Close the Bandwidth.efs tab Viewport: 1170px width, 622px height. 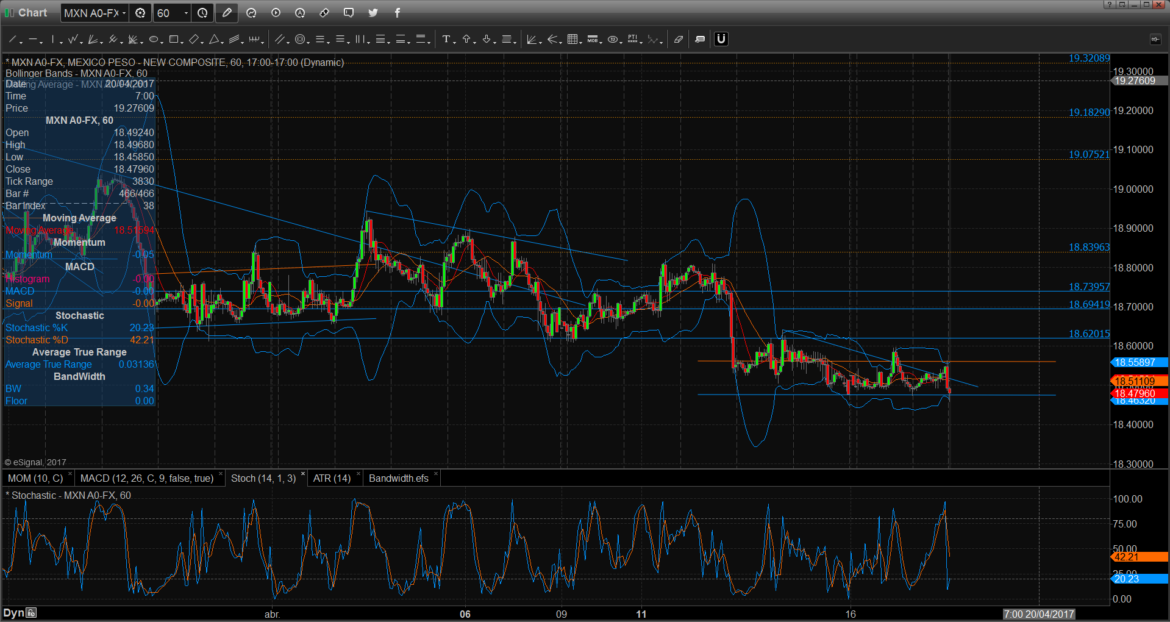tap(437, 475)
